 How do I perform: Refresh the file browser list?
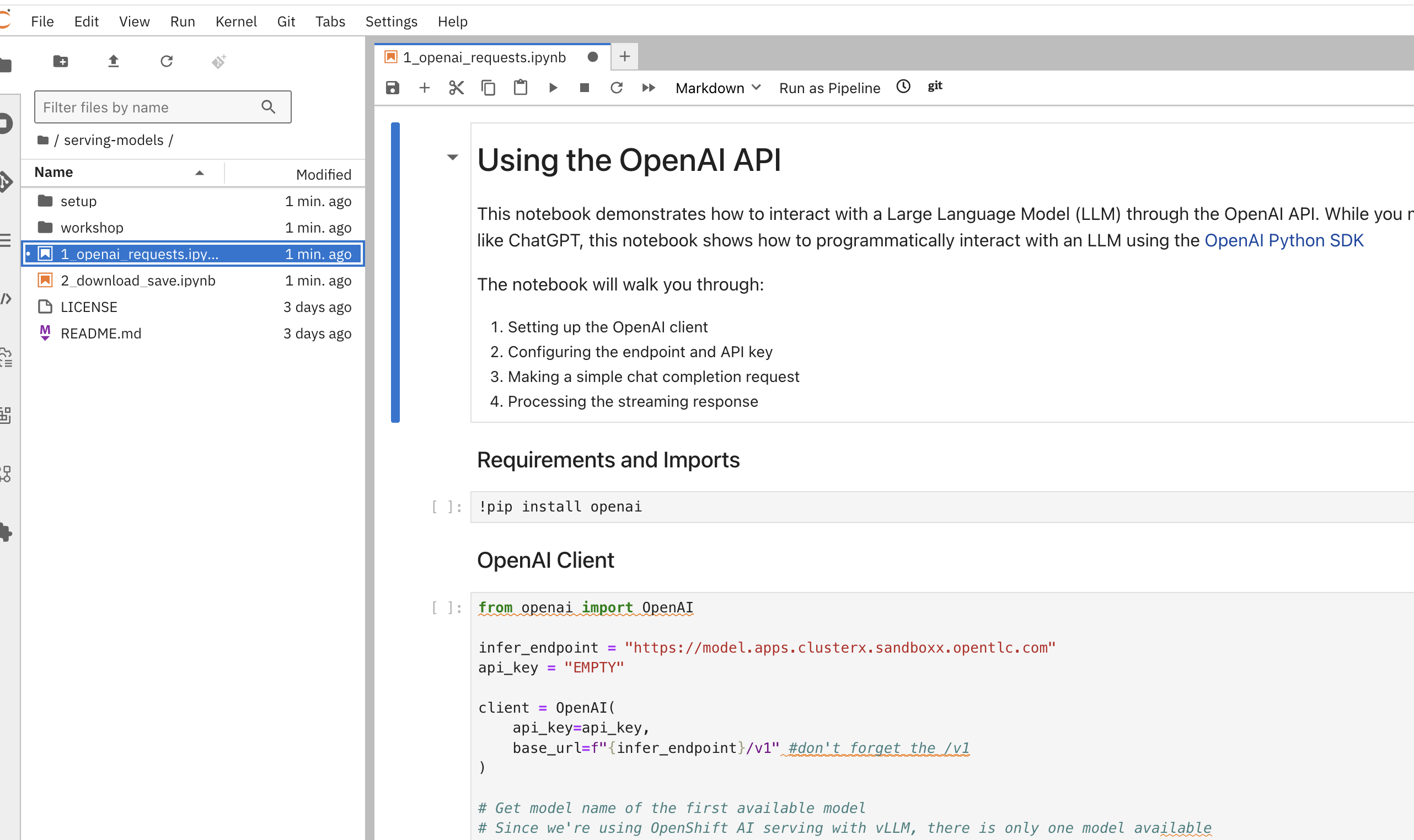166,61
